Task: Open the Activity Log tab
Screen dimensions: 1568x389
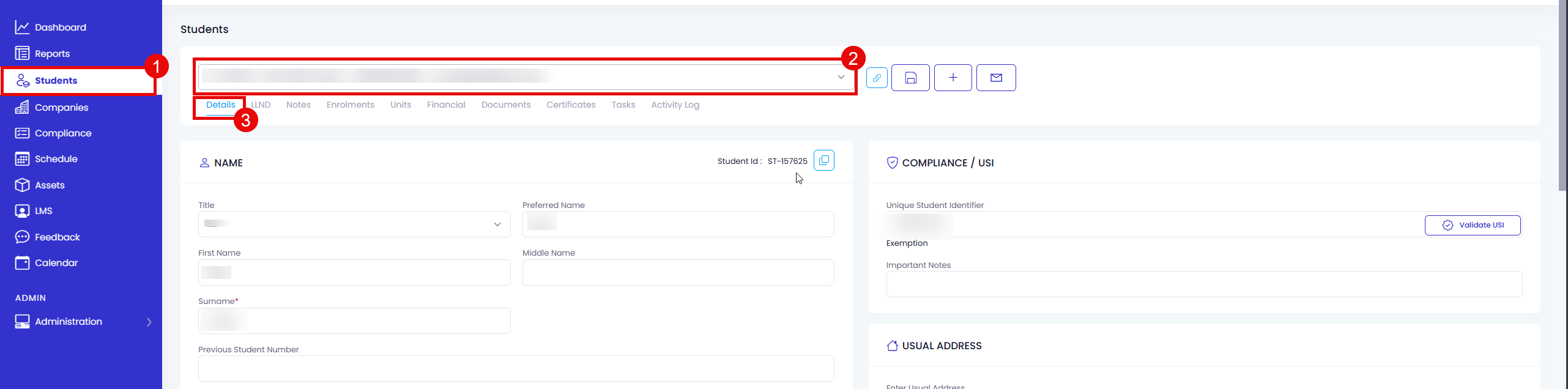Action: [x=675, y=105]
